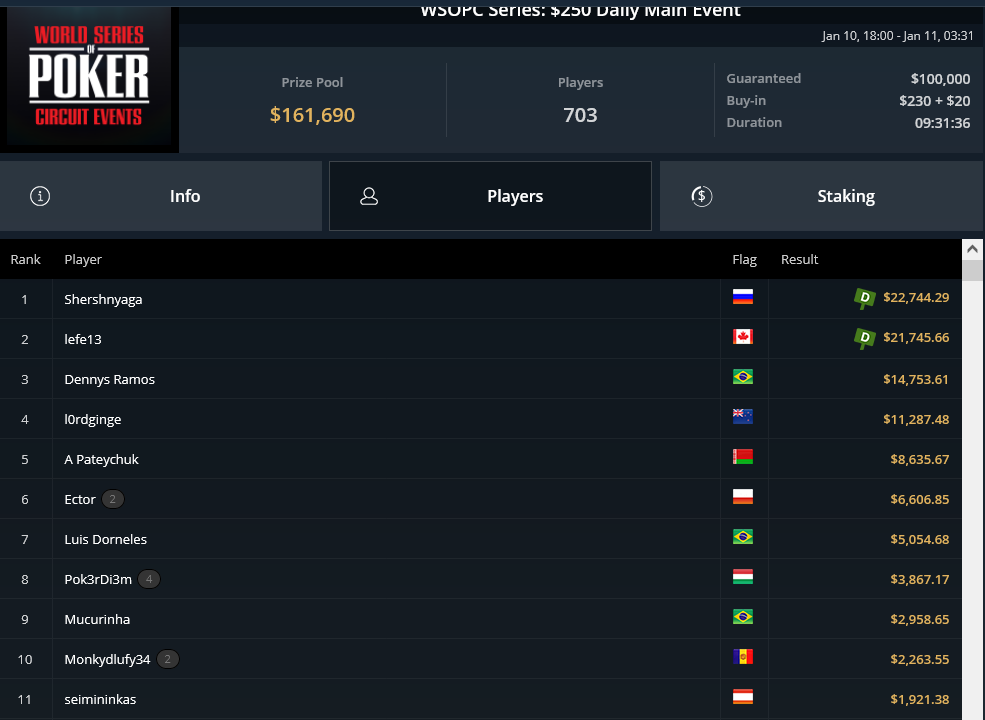
Task: Click the Result column header
Action: click(x=799, y=259)
